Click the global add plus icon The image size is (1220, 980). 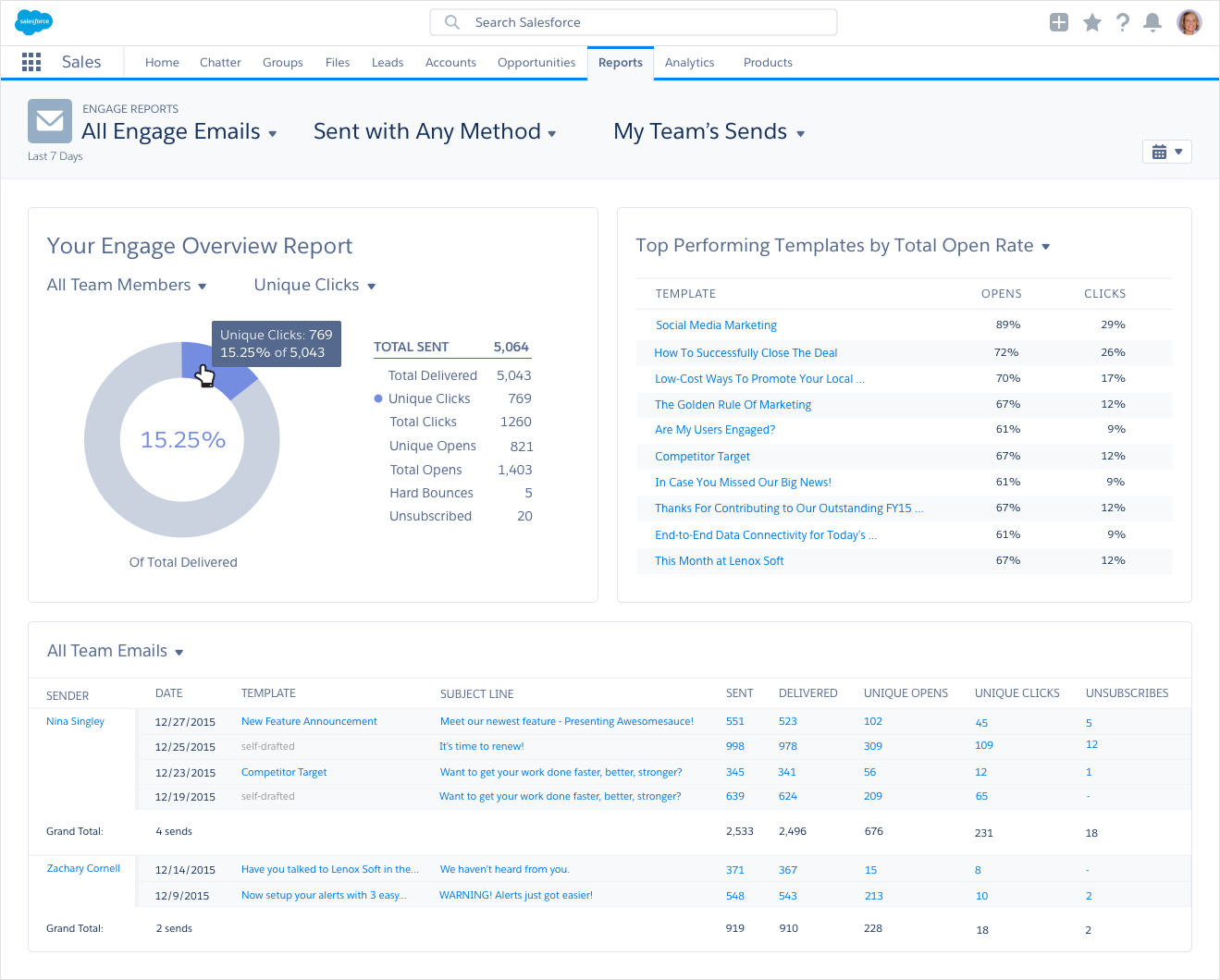click(x=1059, y=22)
